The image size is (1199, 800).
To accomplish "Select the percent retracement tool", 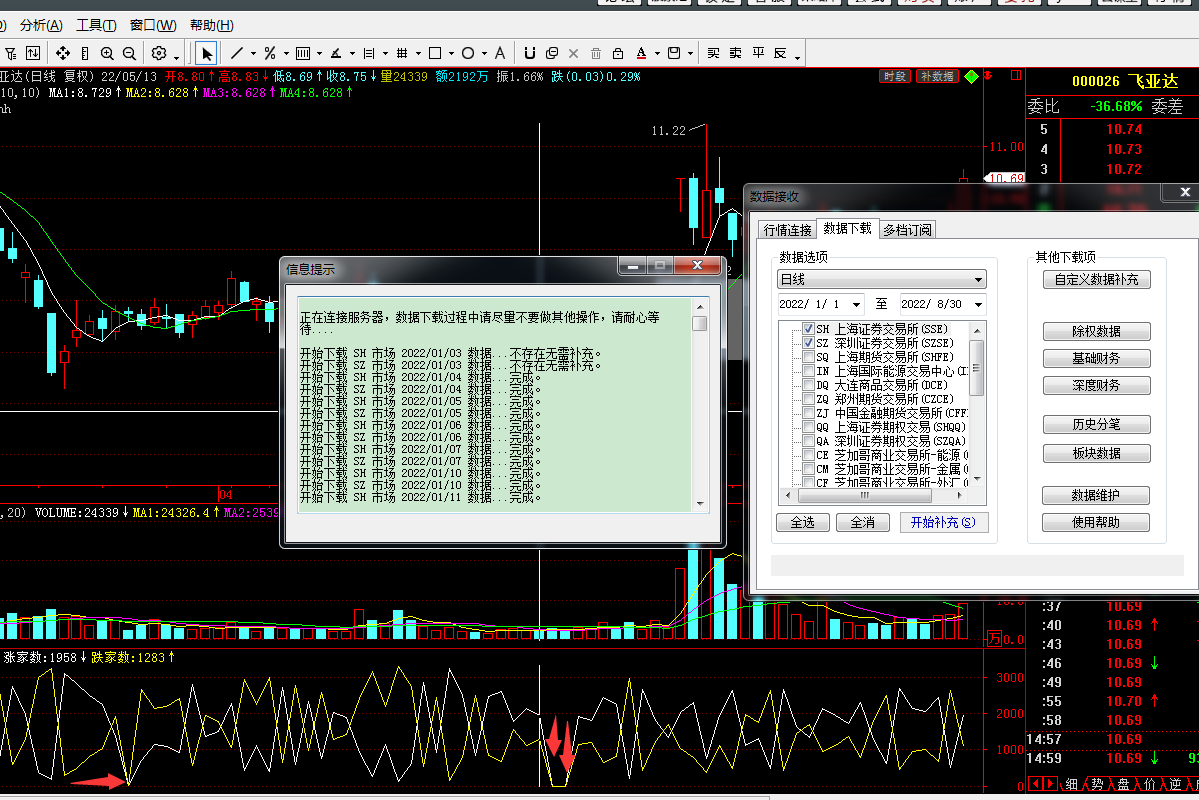I will (270, 54).
